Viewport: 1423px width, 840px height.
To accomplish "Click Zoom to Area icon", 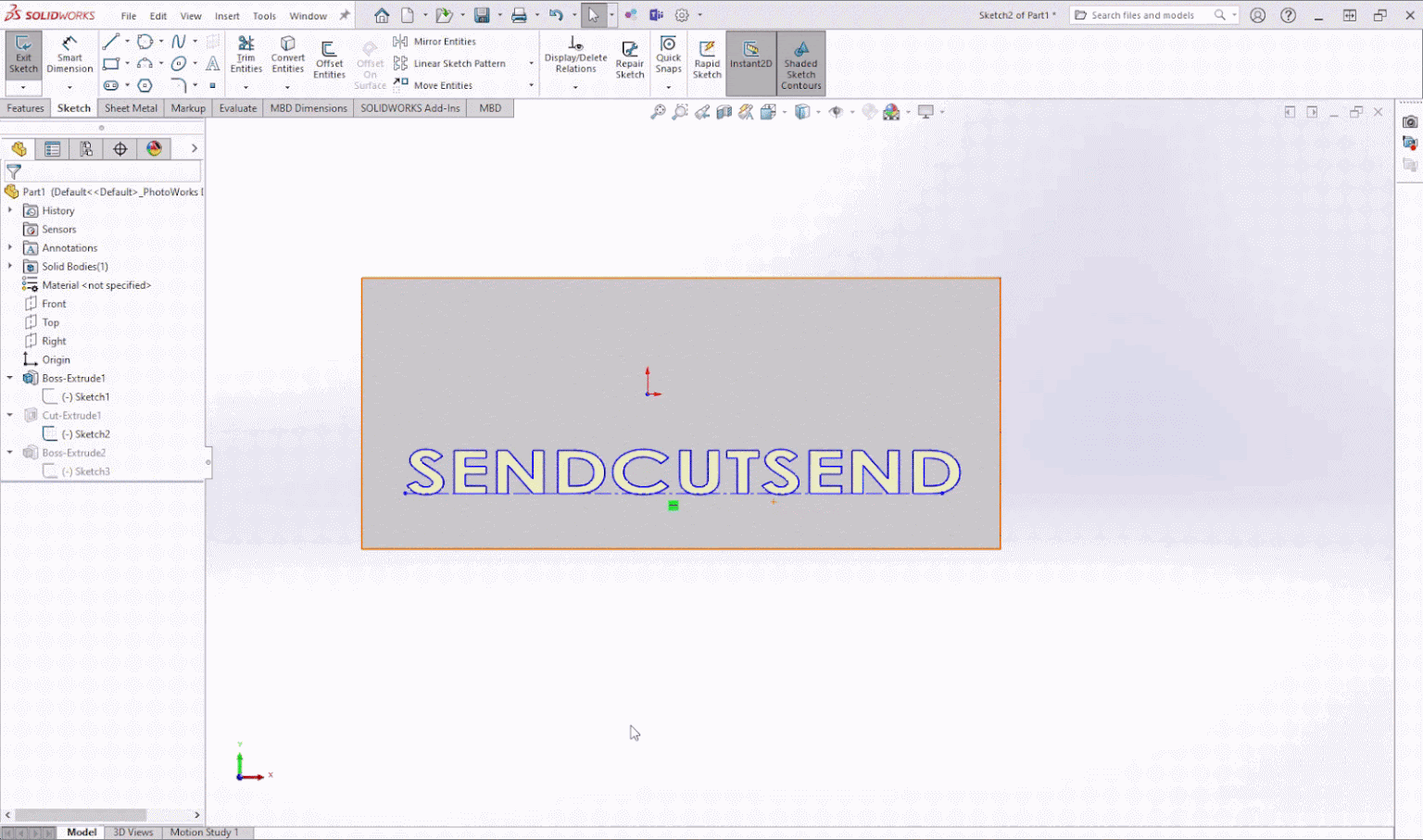I will (680, 112).
